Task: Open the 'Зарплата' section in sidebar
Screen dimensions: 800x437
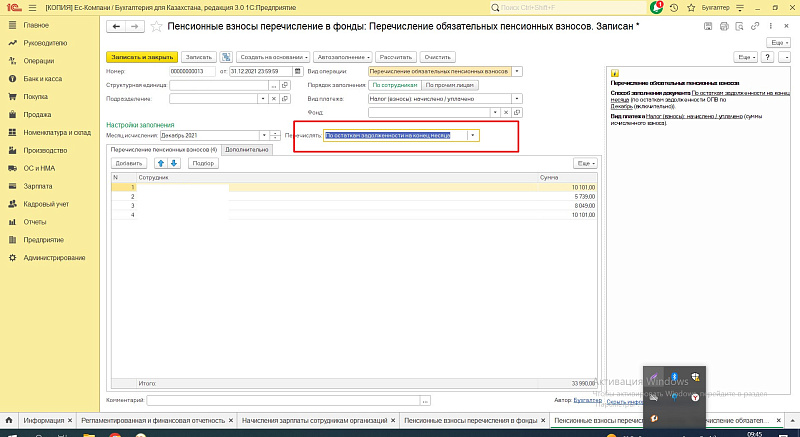Action: (38, 186)
